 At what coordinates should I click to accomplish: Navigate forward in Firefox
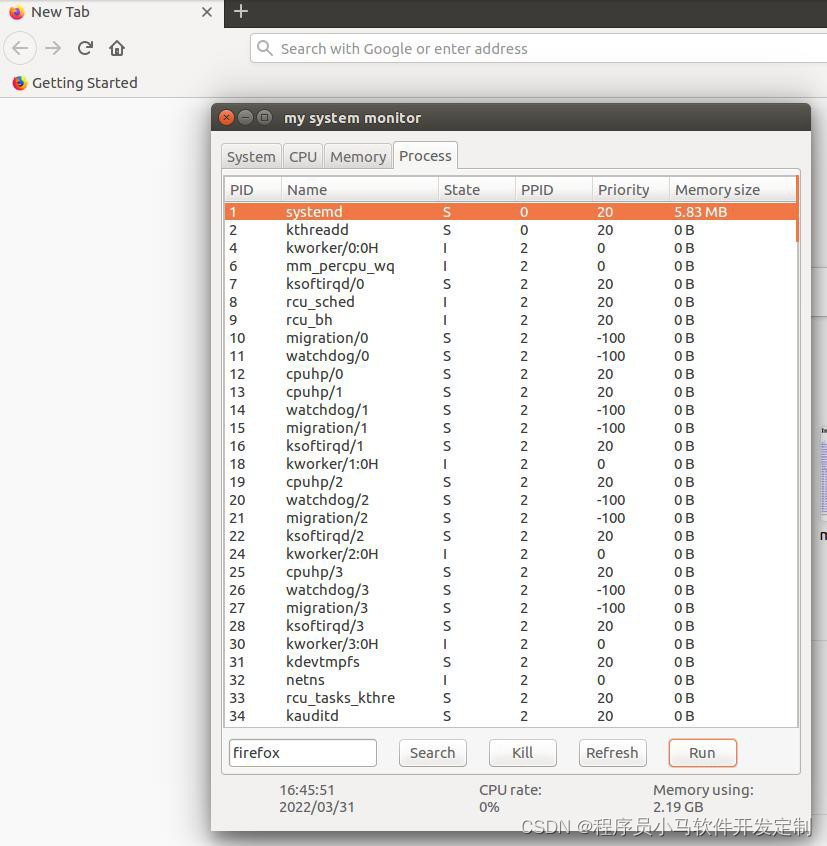(53, 48)
